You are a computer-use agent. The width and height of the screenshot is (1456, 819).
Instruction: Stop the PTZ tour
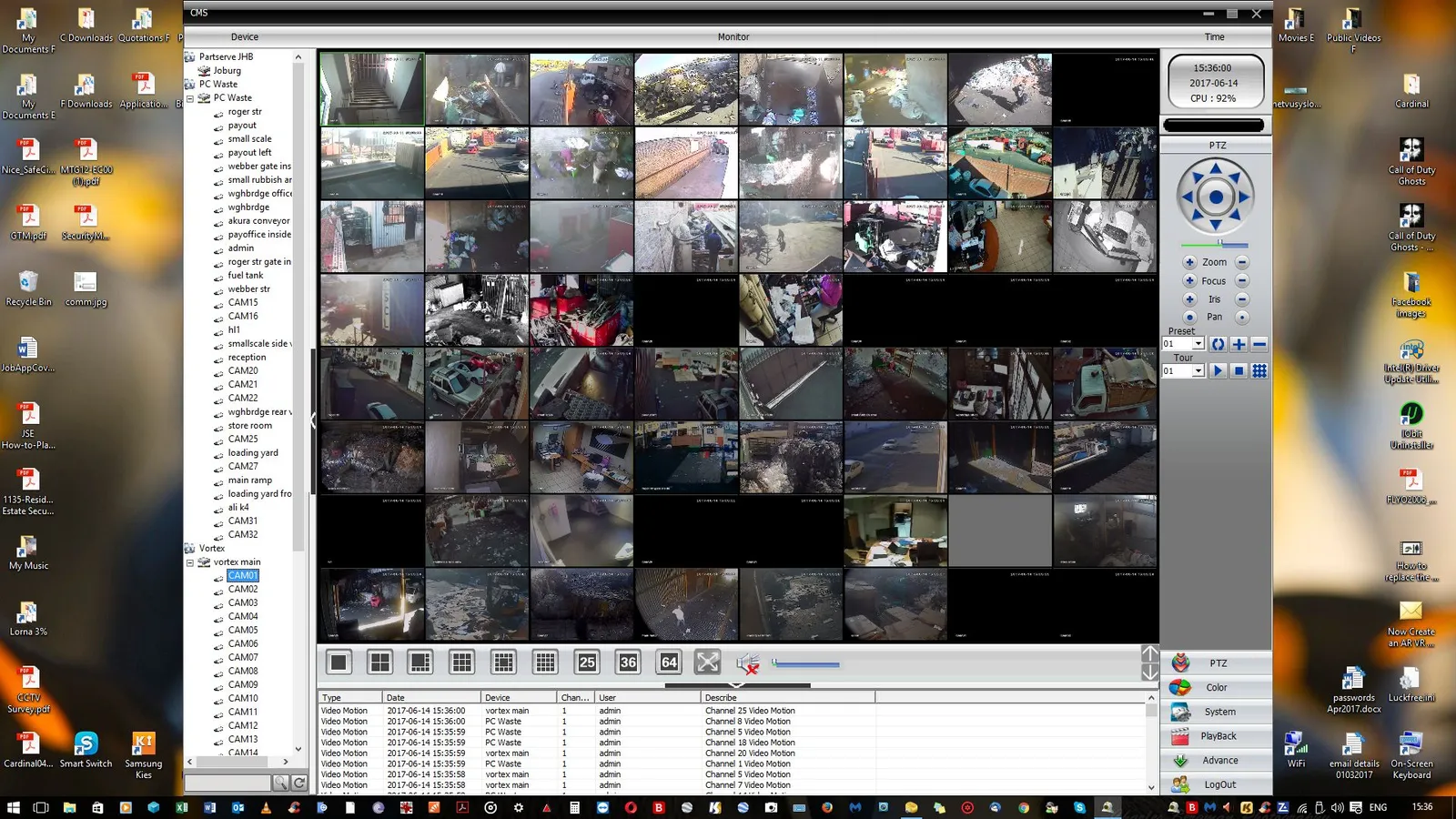(1239, 371)
